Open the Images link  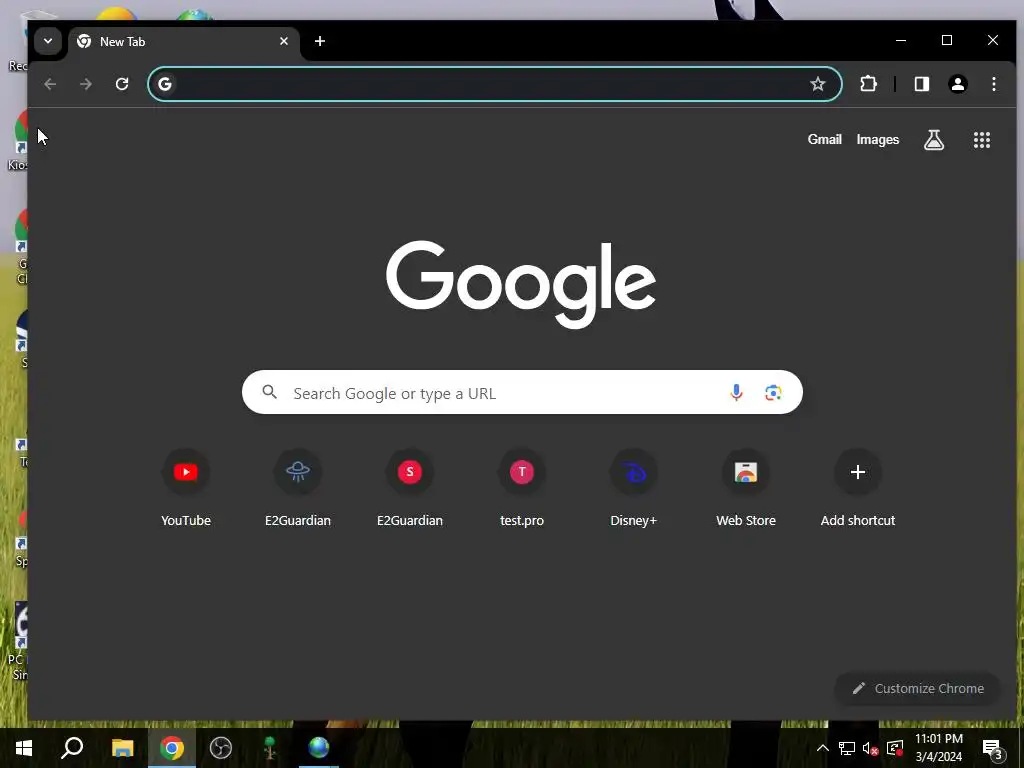[x=878, y=139]
